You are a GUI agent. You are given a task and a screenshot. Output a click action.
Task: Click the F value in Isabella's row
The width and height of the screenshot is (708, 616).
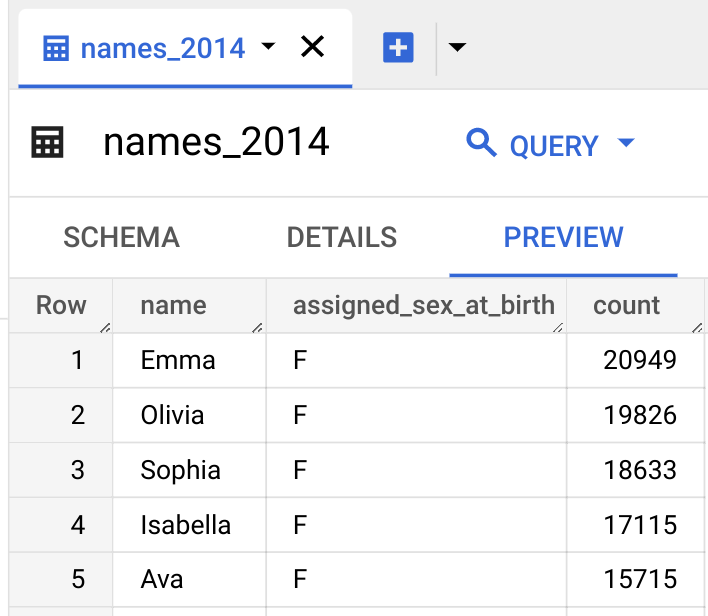(300, 525)
